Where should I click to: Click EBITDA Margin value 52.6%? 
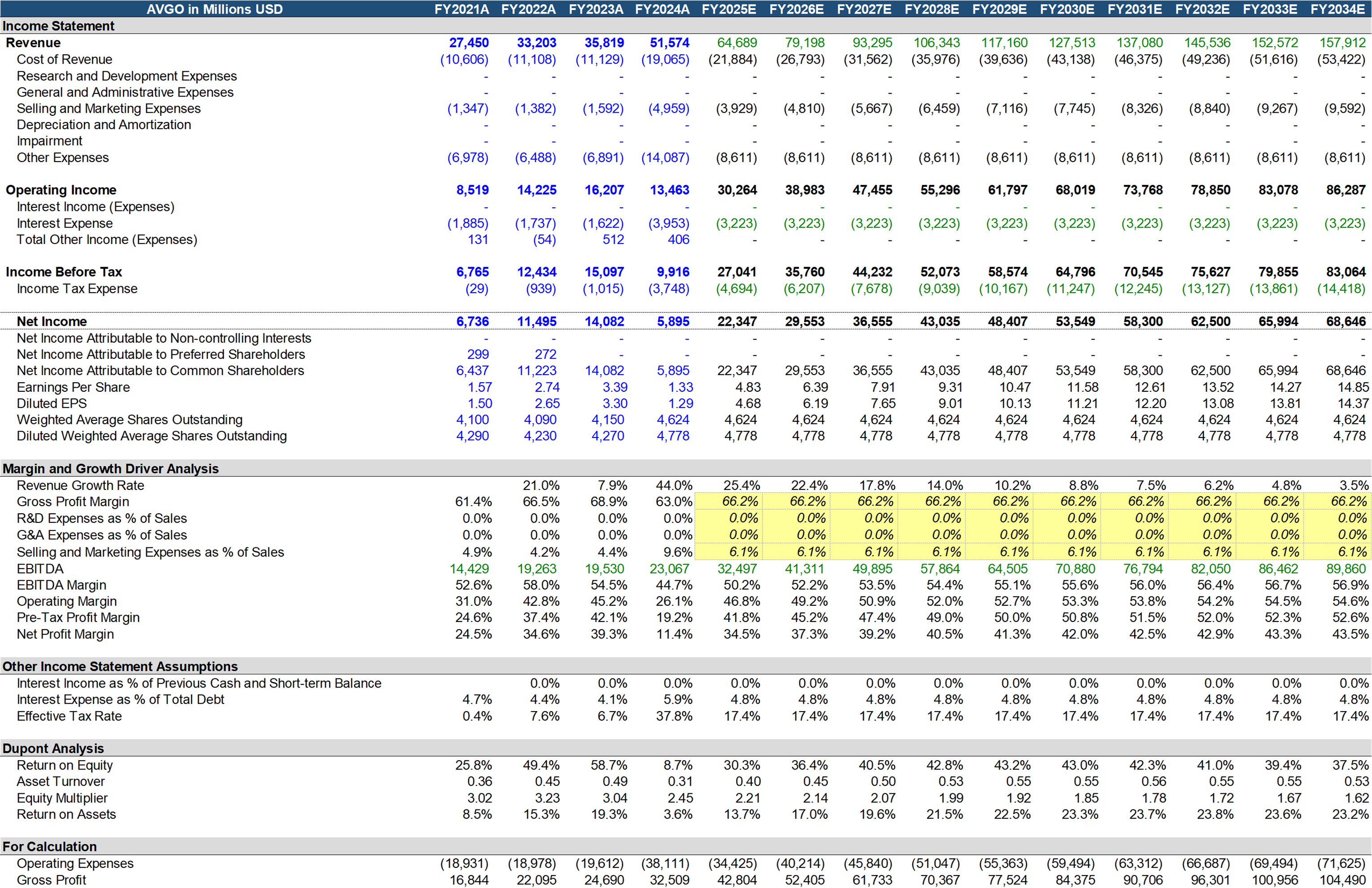pyautogui.click(x=473, y=585)
